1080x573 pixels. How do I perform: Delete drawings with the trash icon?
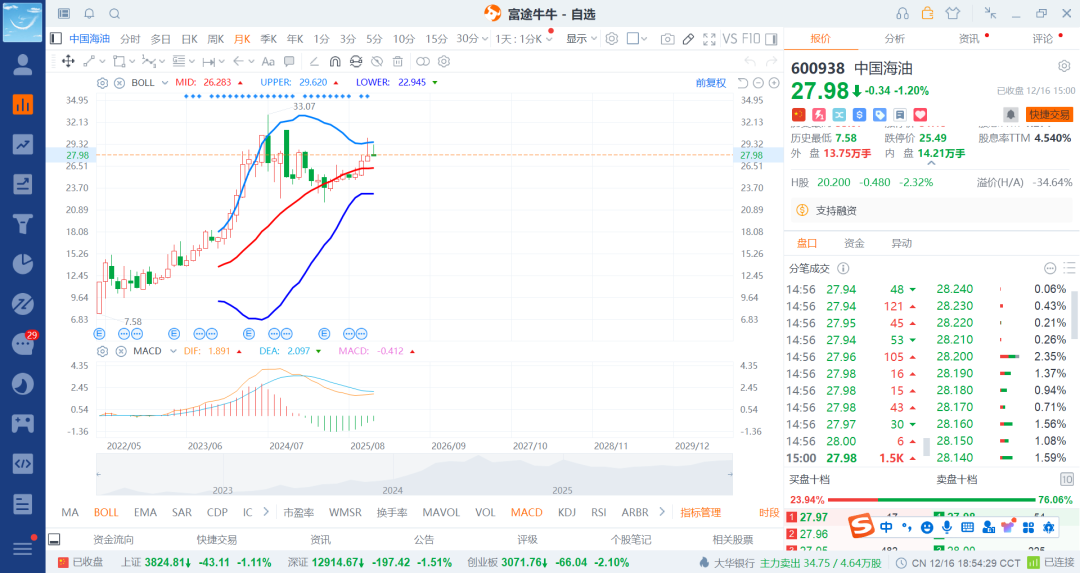(x=397, y=61)
